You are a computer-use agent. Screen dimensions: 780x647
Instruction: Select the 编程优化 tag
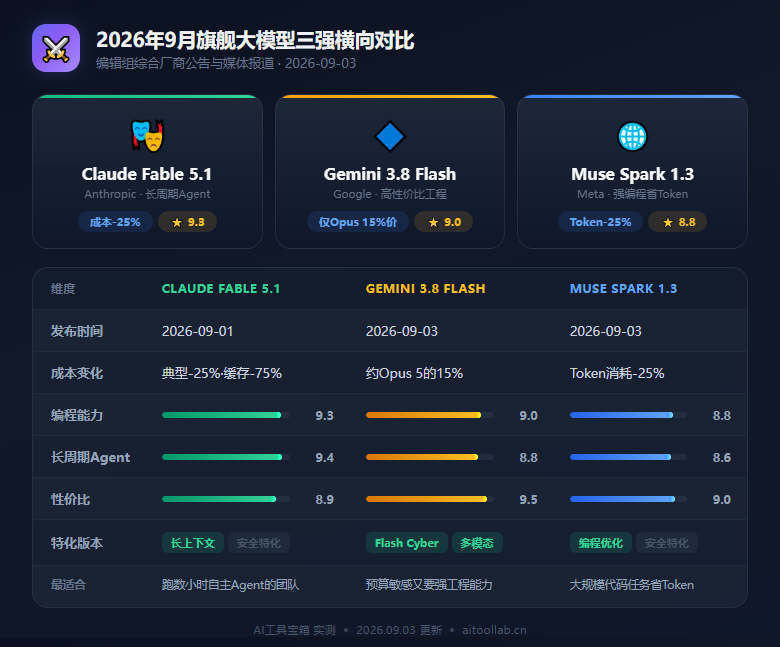tap(600, 543)
